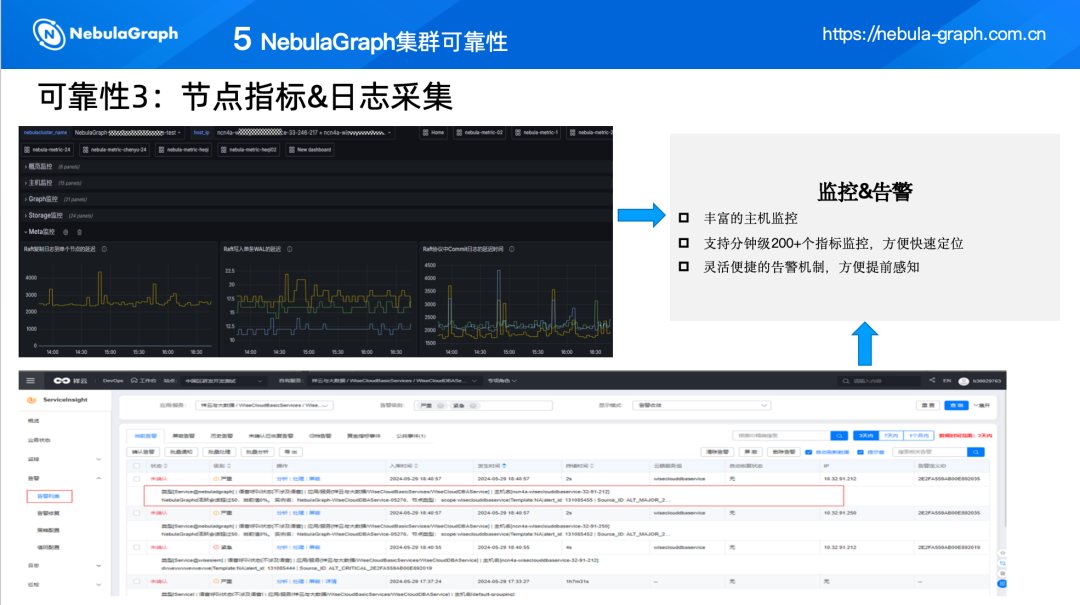Select the 7天内 time range
The width and height of the screenshot is (1080, 605).
tap(891, 435)
